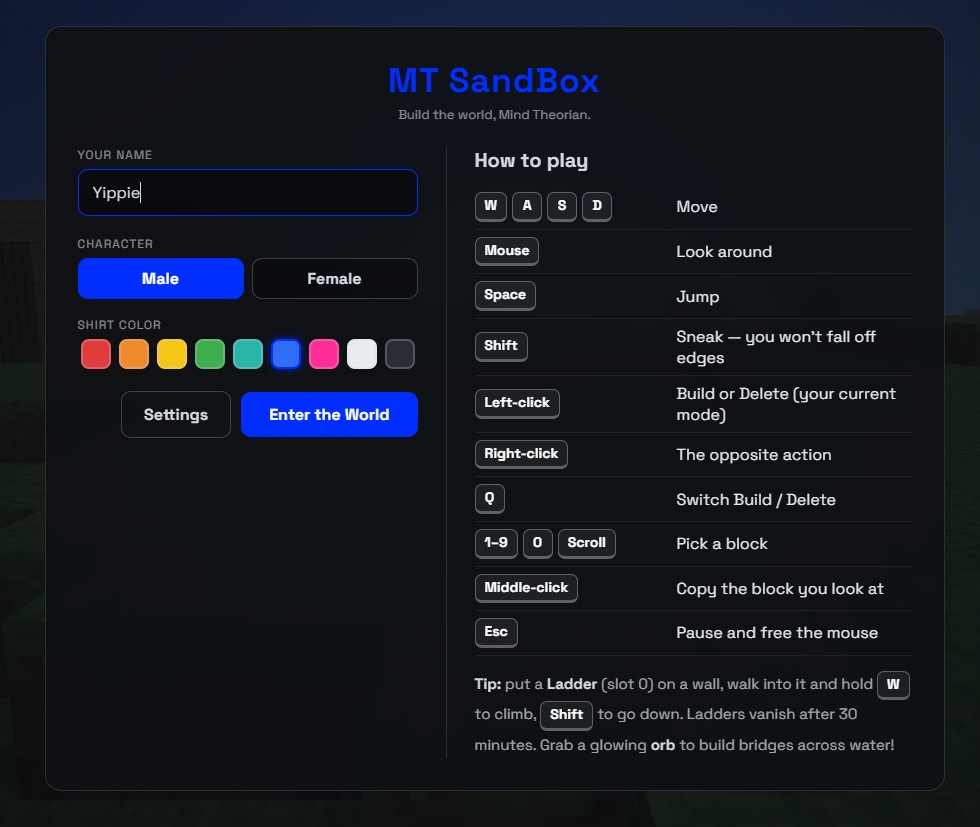Click 'The opposite action' text
This screenshot has height=827, width=980.
coord(754,455)
